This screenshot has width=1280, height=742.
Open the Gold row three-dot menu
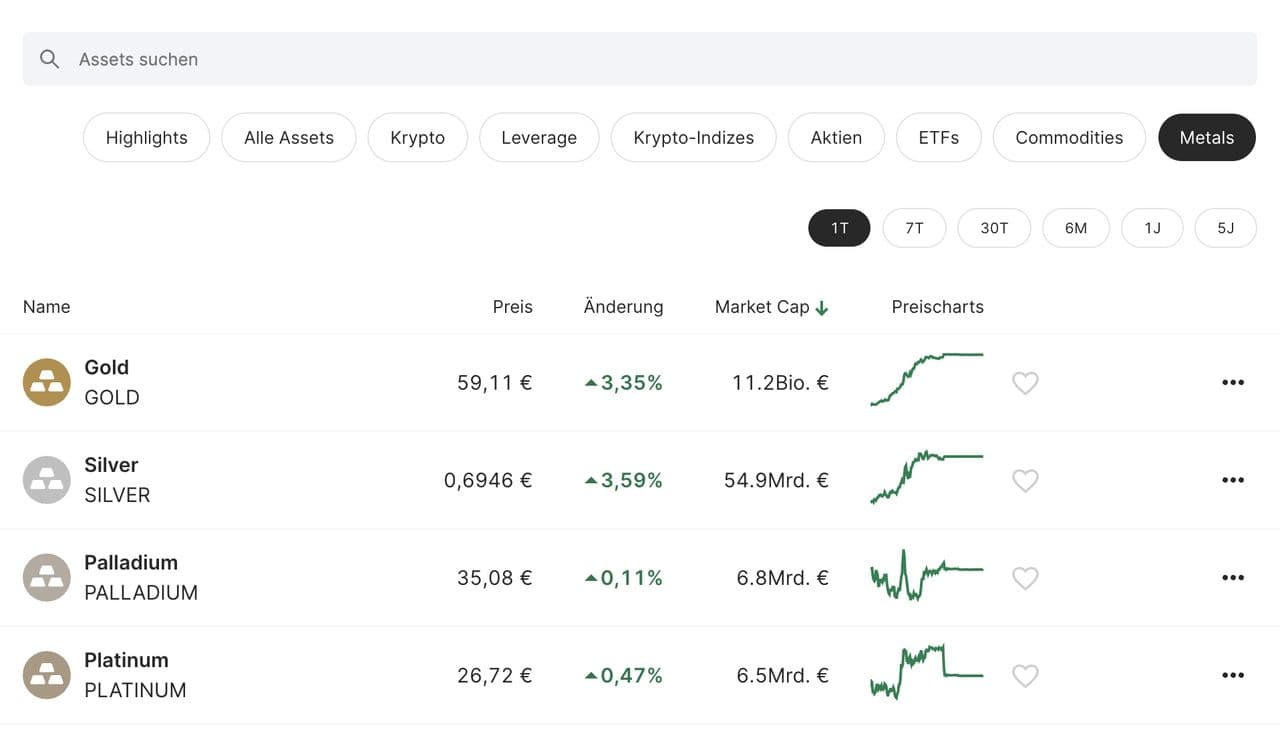[x=1233, y=382]
